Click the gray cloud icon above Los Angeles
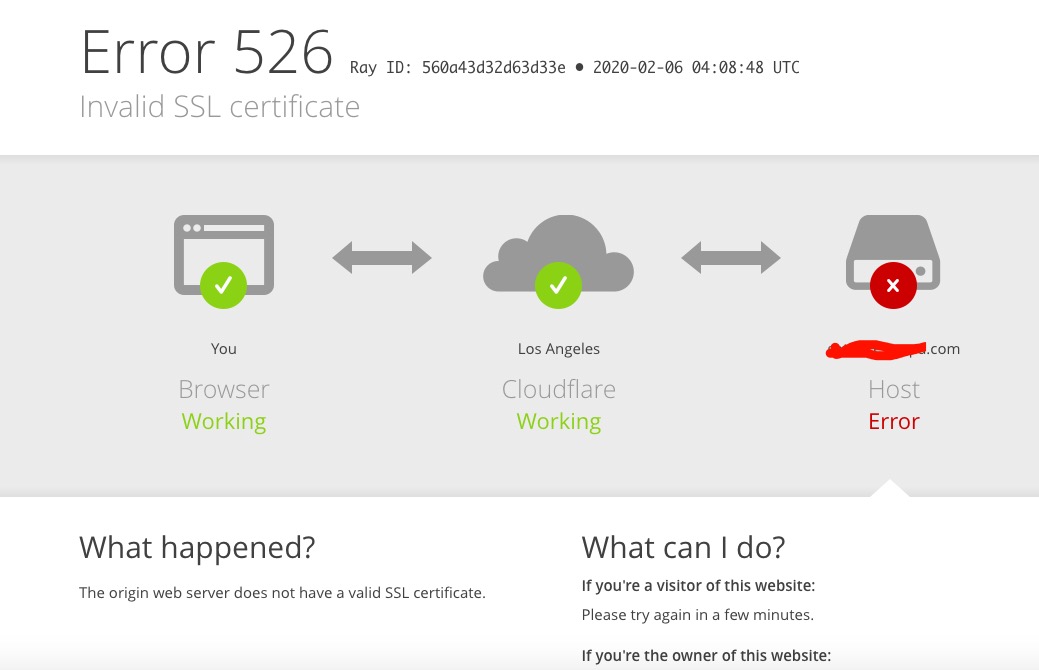1039x670 pixels. point(559,253)
